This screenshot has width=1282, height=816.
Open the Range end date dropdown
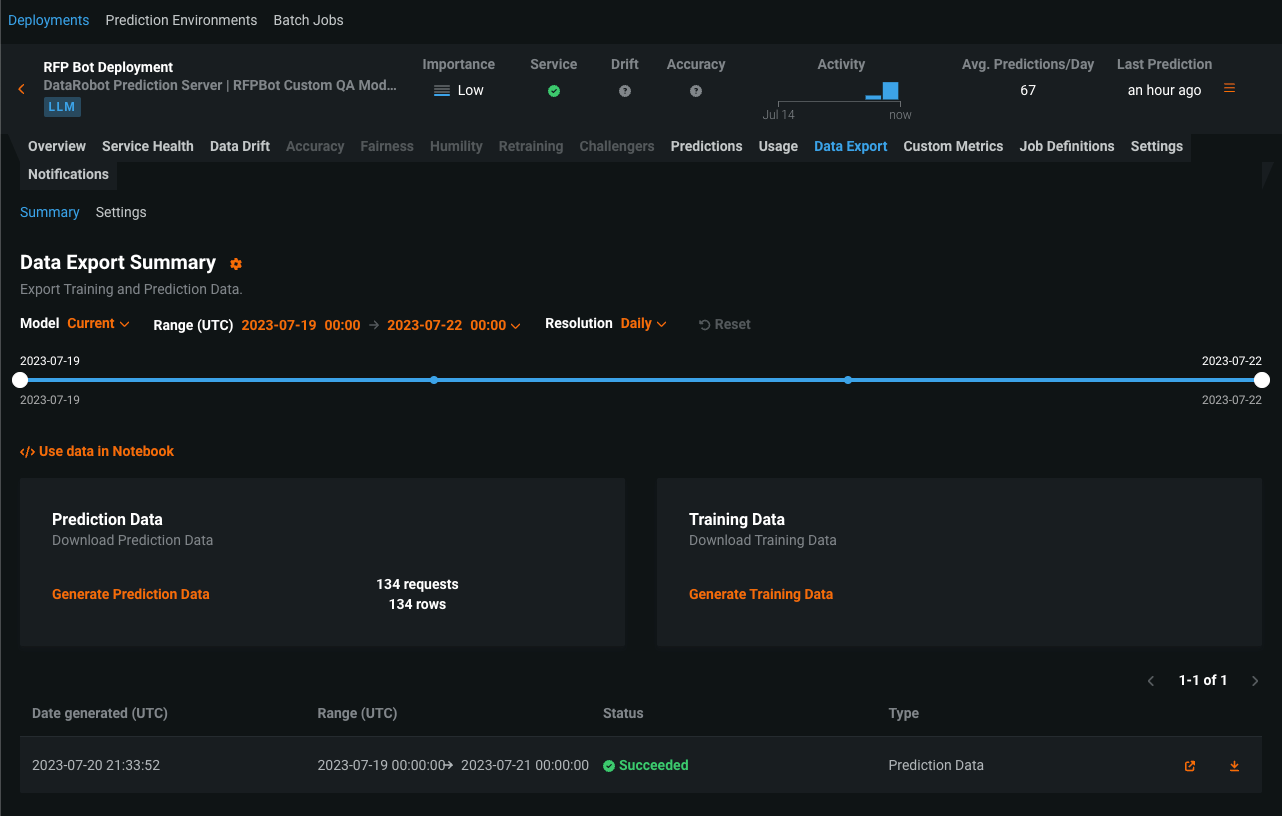click(x=453, y=325)
